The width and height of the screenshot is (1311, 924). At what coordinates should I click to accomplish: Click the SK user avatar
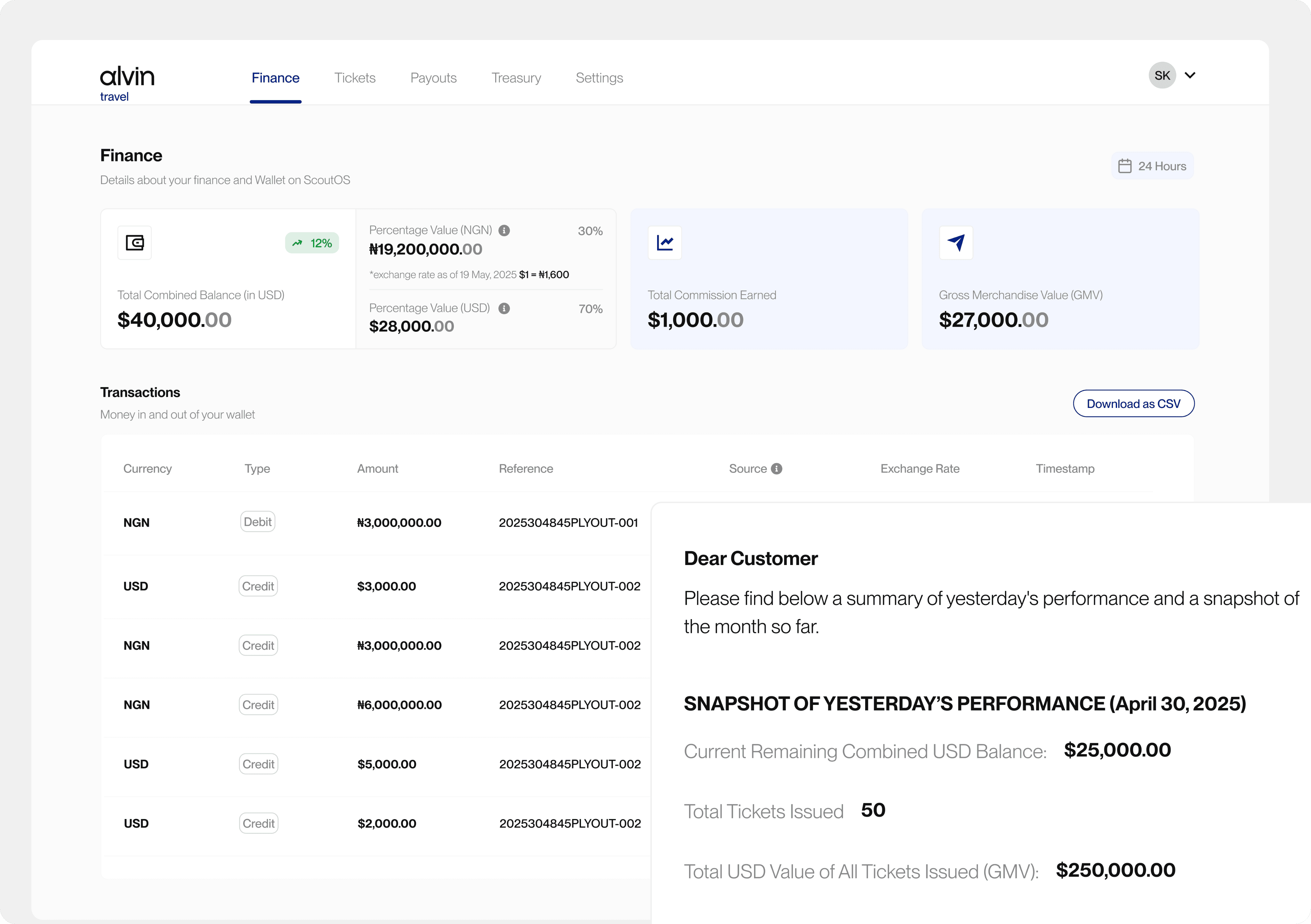(x=1162, y=75)
